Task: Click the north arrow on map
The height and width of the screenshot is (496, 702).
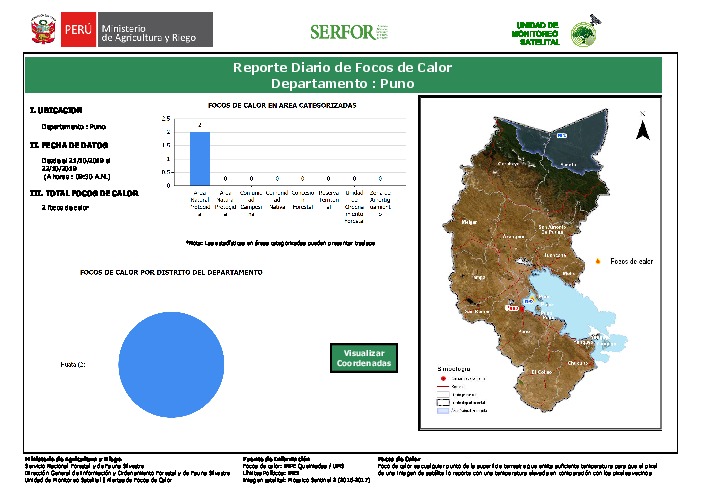Action: point(644,129)
